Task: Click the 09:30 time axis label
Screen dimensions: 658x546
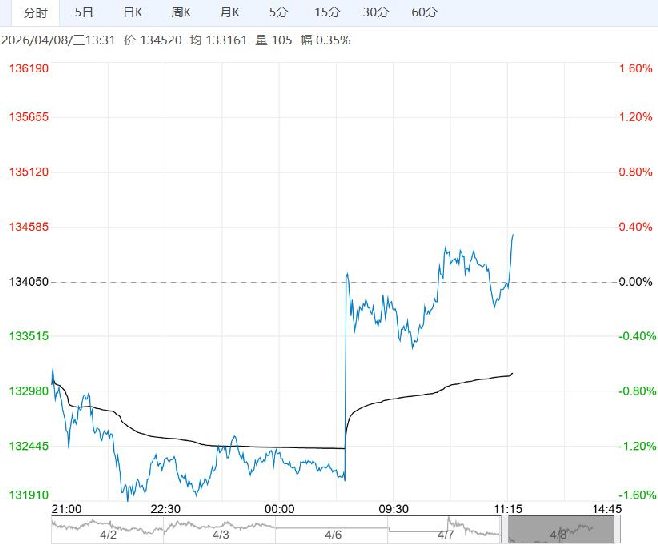Action: coord(394,507)
